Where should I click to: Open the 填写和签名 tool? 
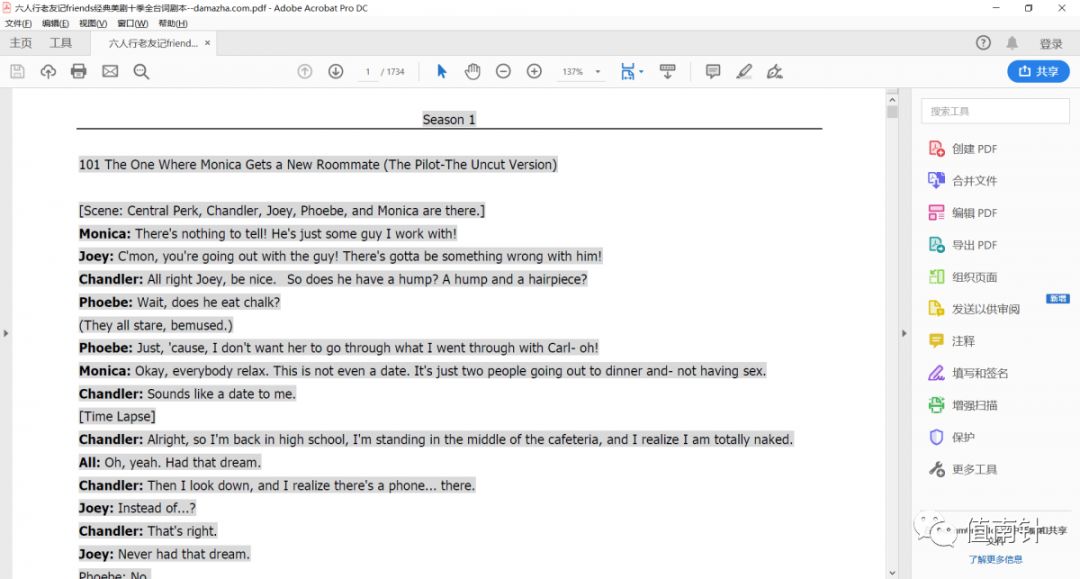tap(968, 373)
